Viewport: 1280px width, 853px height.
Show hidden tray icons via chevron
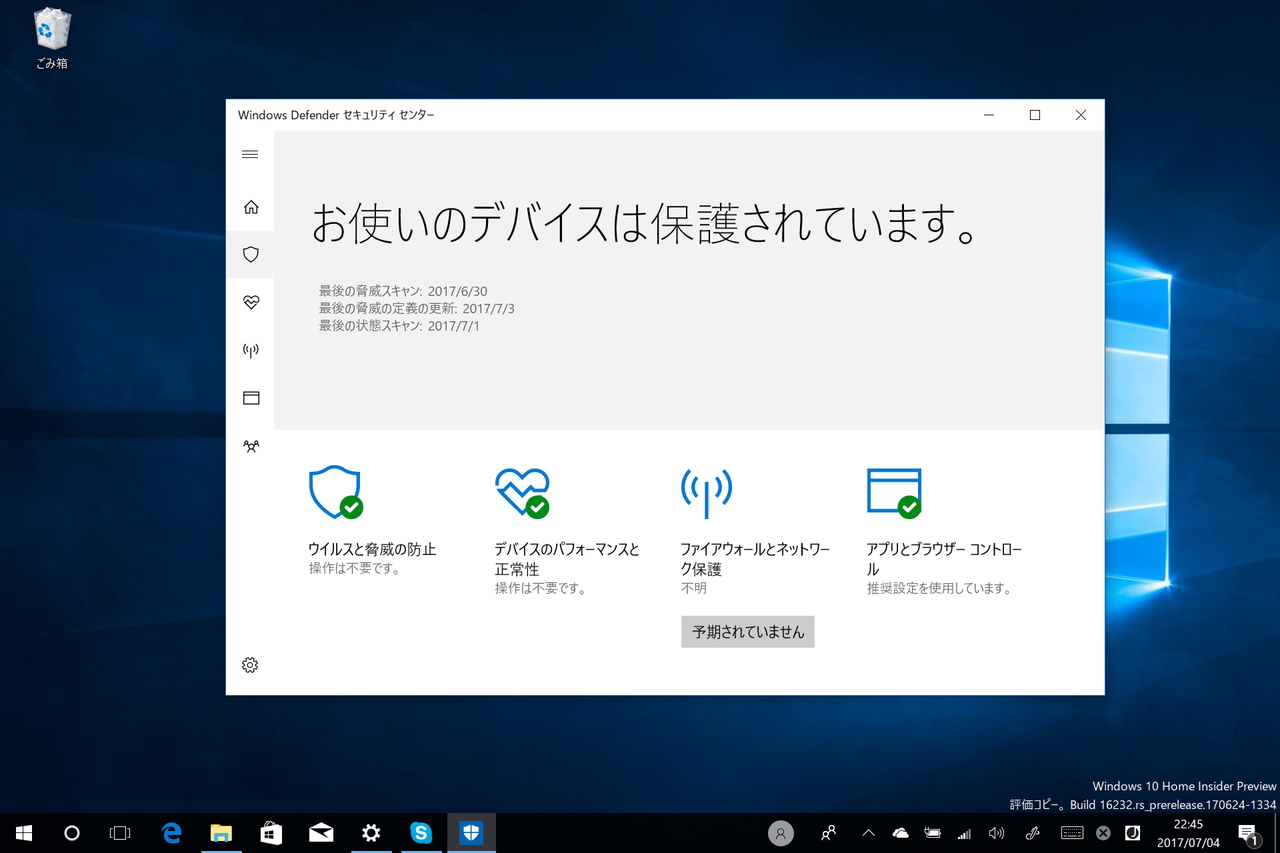click(868, 832)
